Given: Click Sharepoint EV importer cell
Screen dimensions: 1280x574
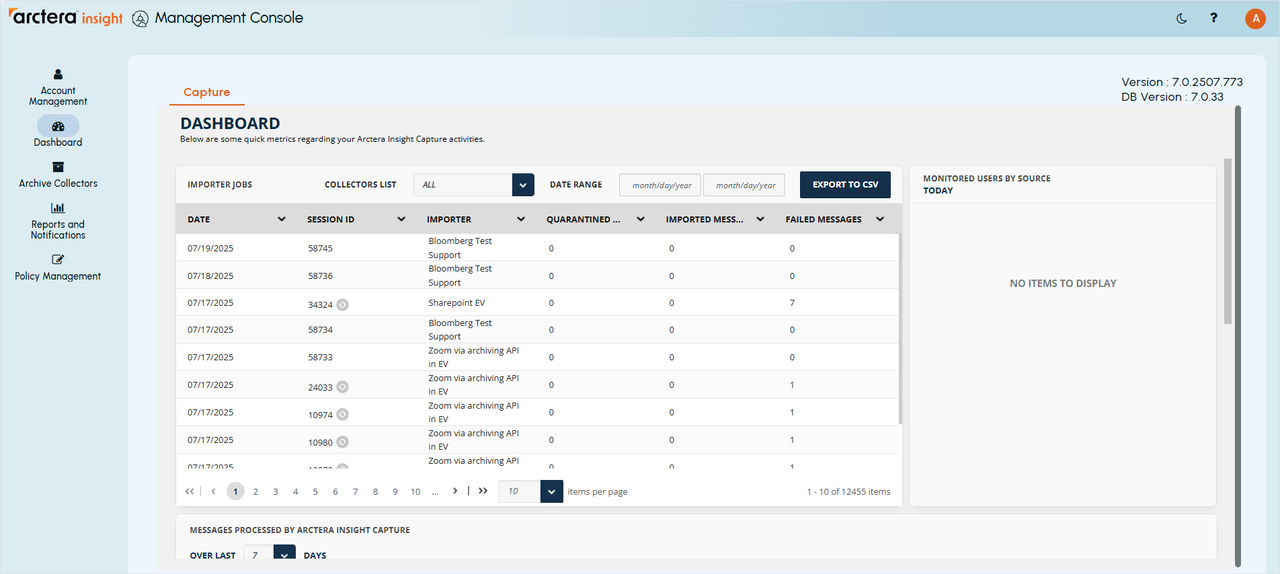Looking at the screenshot, I should pyautogui.click(x=457, y=303).
